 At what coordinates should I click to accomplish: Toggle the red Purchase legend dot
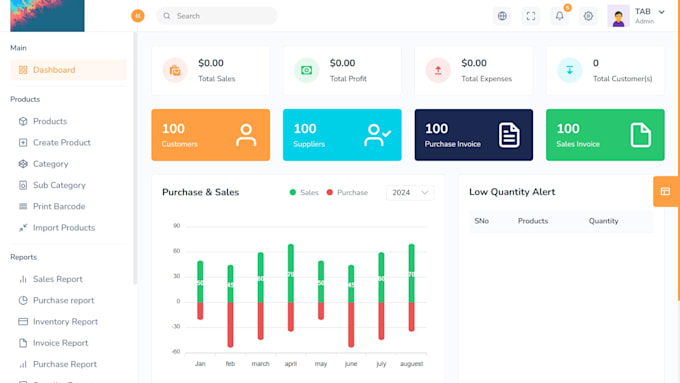pyautogui.click(x=330, y=192)
